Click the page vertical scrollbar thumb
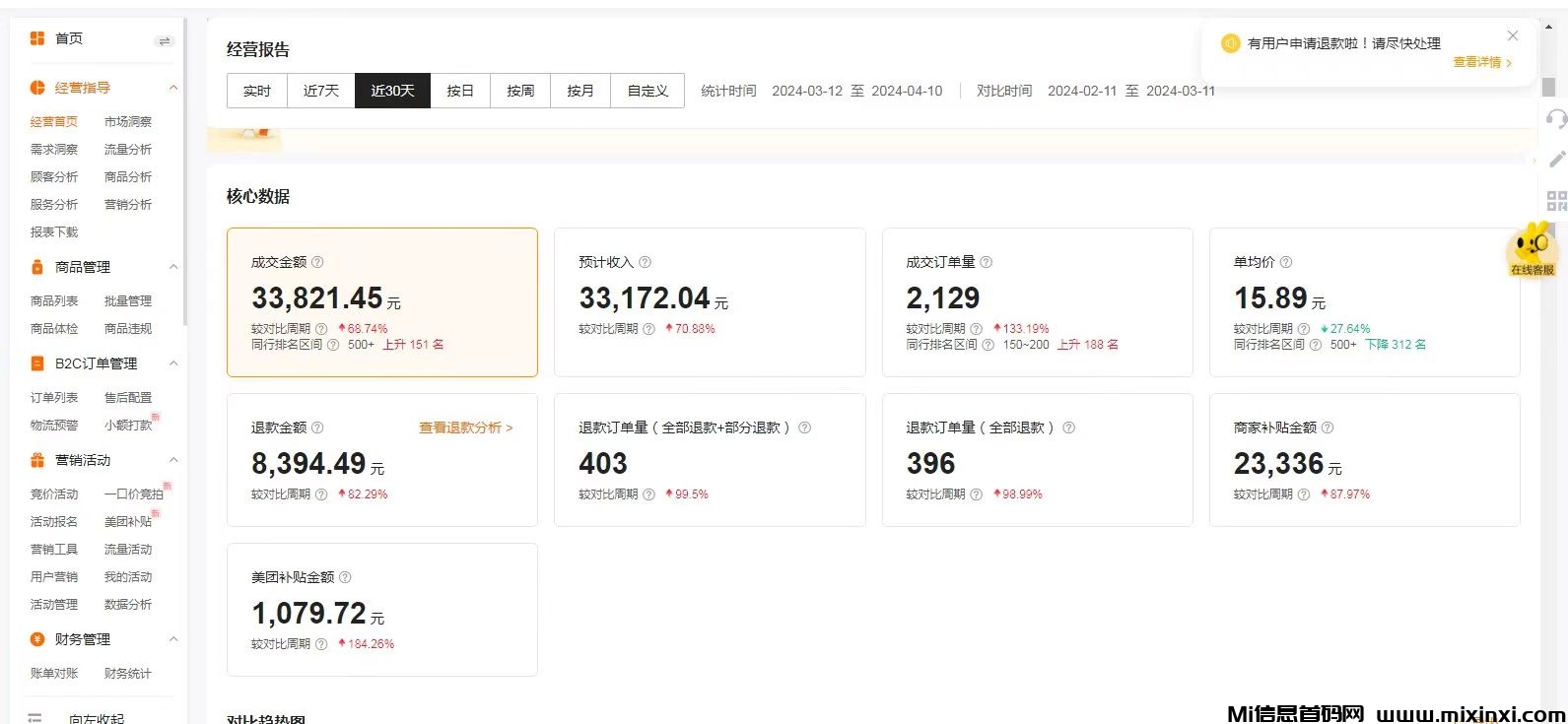1568x724 pixels. (1548, 87)
